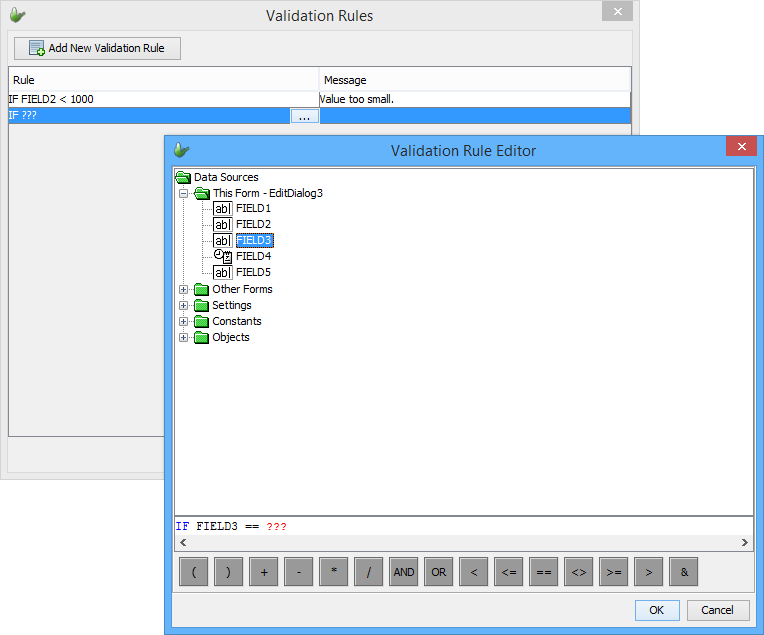Select FIELD2 in the data sources
This screenshot has width=764, height=635.
click(x=253, y=224)
